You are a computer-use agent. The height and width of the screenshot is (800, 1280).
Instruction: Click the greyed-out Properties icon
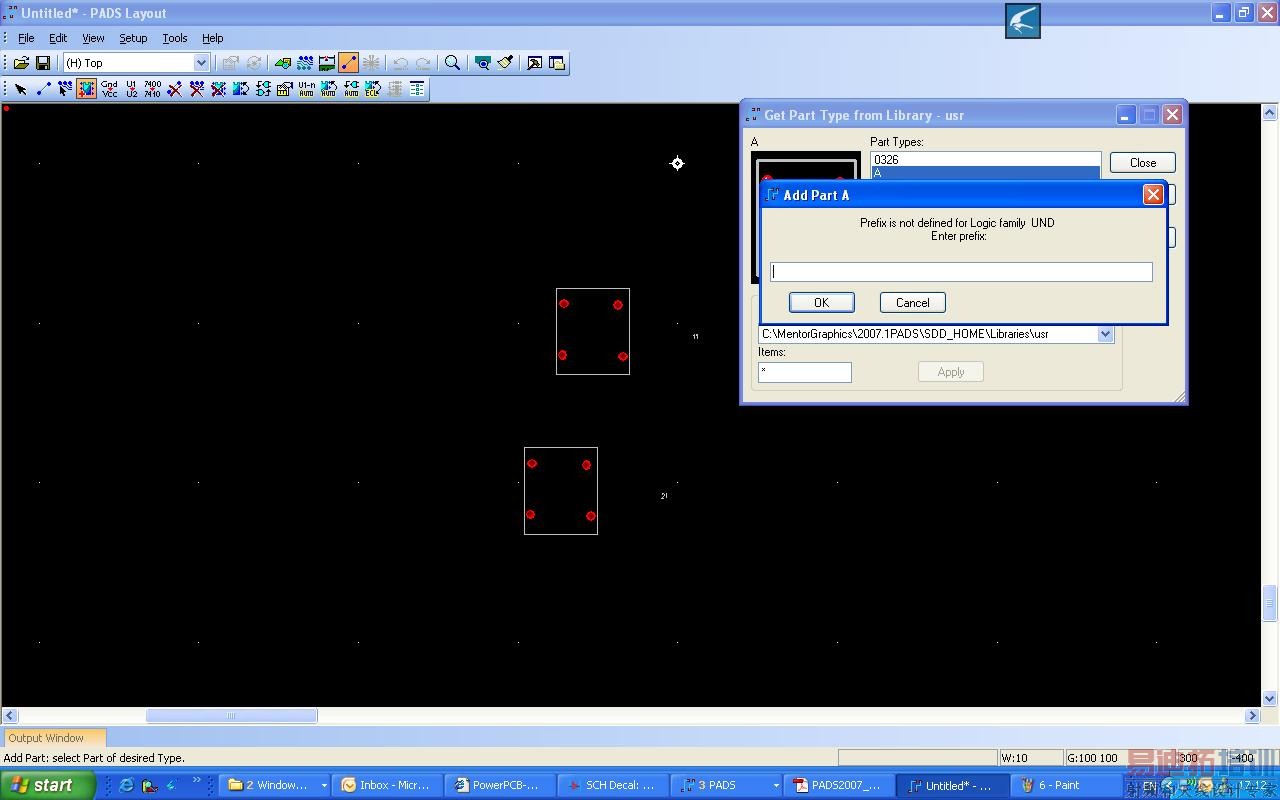230,63
